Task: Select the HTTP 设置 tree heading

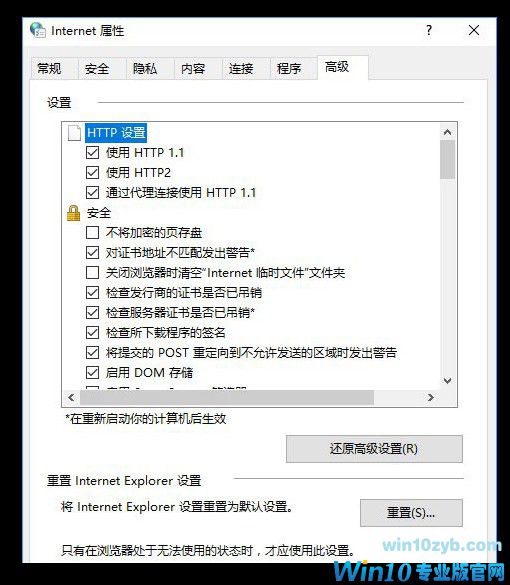Action: click(116, 133)
